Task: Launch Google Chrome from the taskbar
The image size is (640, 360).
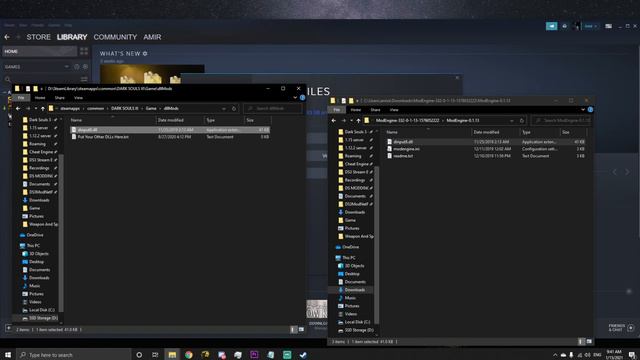Action: coord(189,355)
